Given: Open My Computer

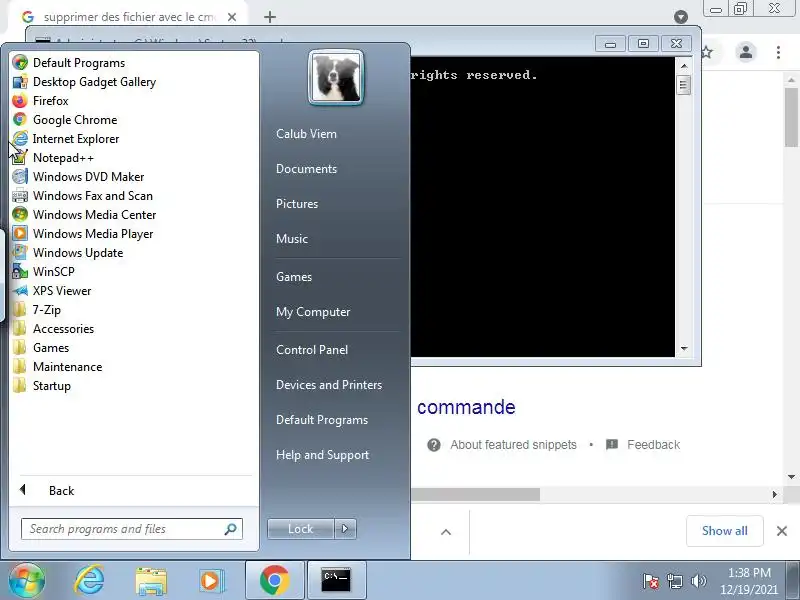Looking at the screenshot, I should pyautogui.click(x=313, y=312).
